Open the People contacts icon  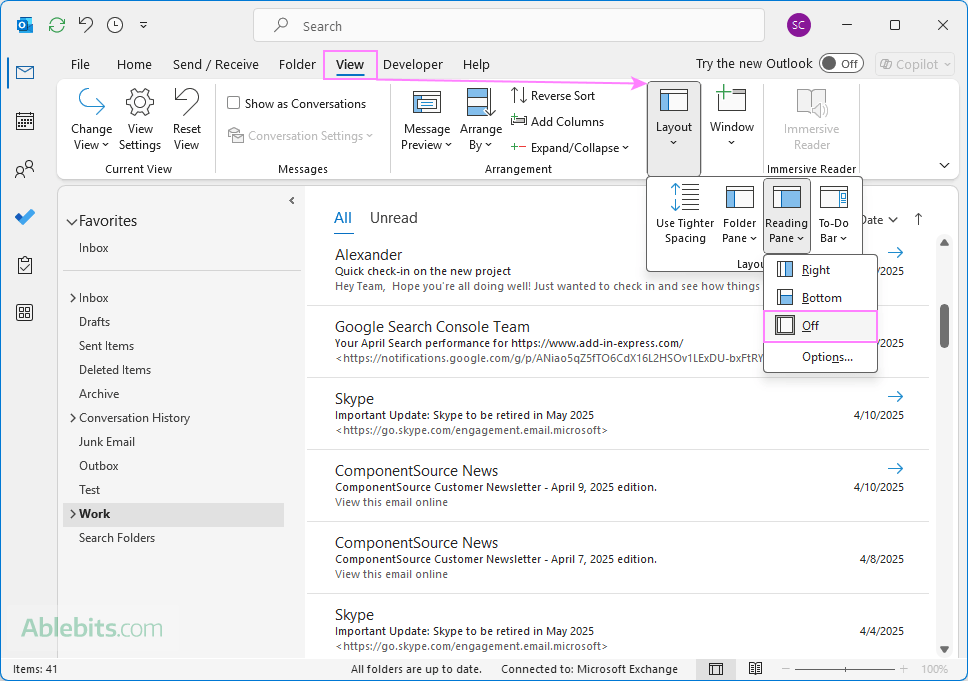click(x=25, y=169)
